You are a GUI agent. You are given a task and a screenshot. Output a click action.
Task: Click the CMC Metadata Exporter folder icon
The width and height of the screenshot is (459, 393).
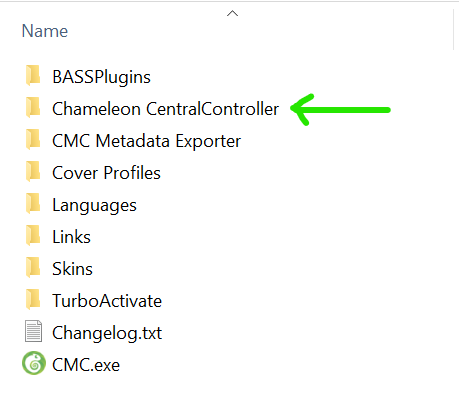tap(33, 140)
